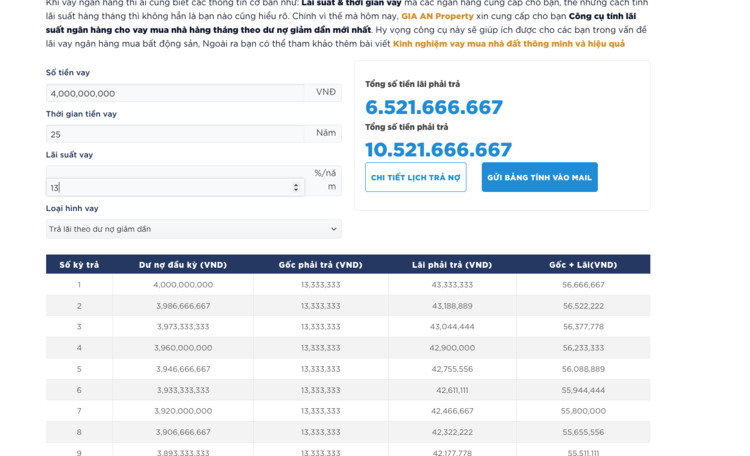Screen dimensions: 750x456
Task: Click the GỬI BẢNG TÍNH VÀO MAIL button
Action: [540, 177]
